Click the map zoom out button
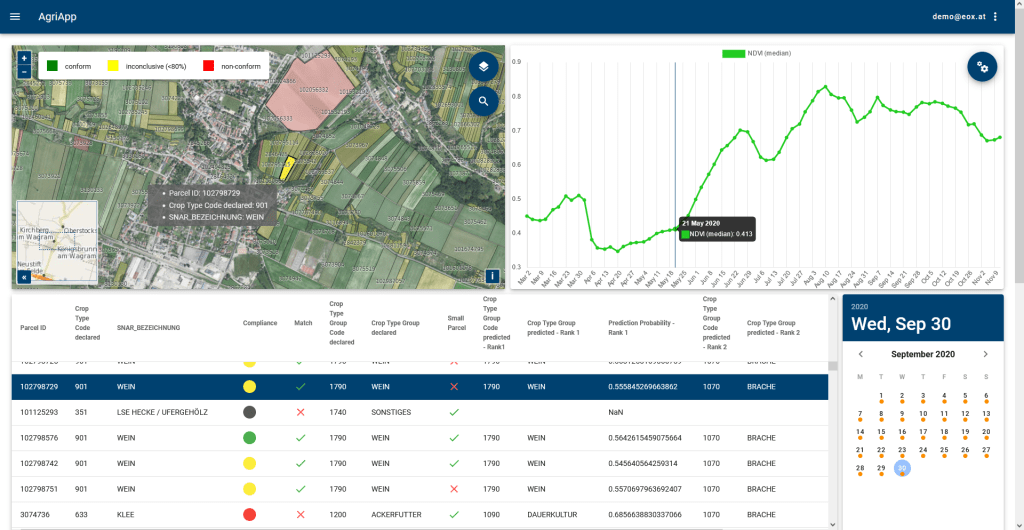Image resolution: width=1024 pixels, height=530 pixels. pos(24,72)
